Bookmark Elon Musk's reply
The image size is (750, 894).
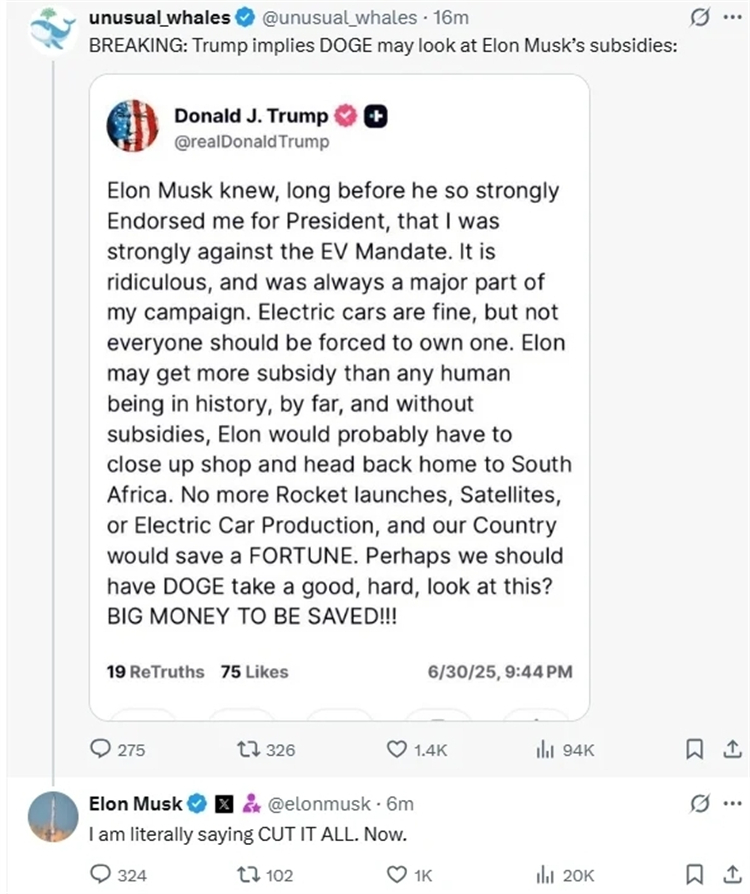pyautogui.click(x=695, y=875)
